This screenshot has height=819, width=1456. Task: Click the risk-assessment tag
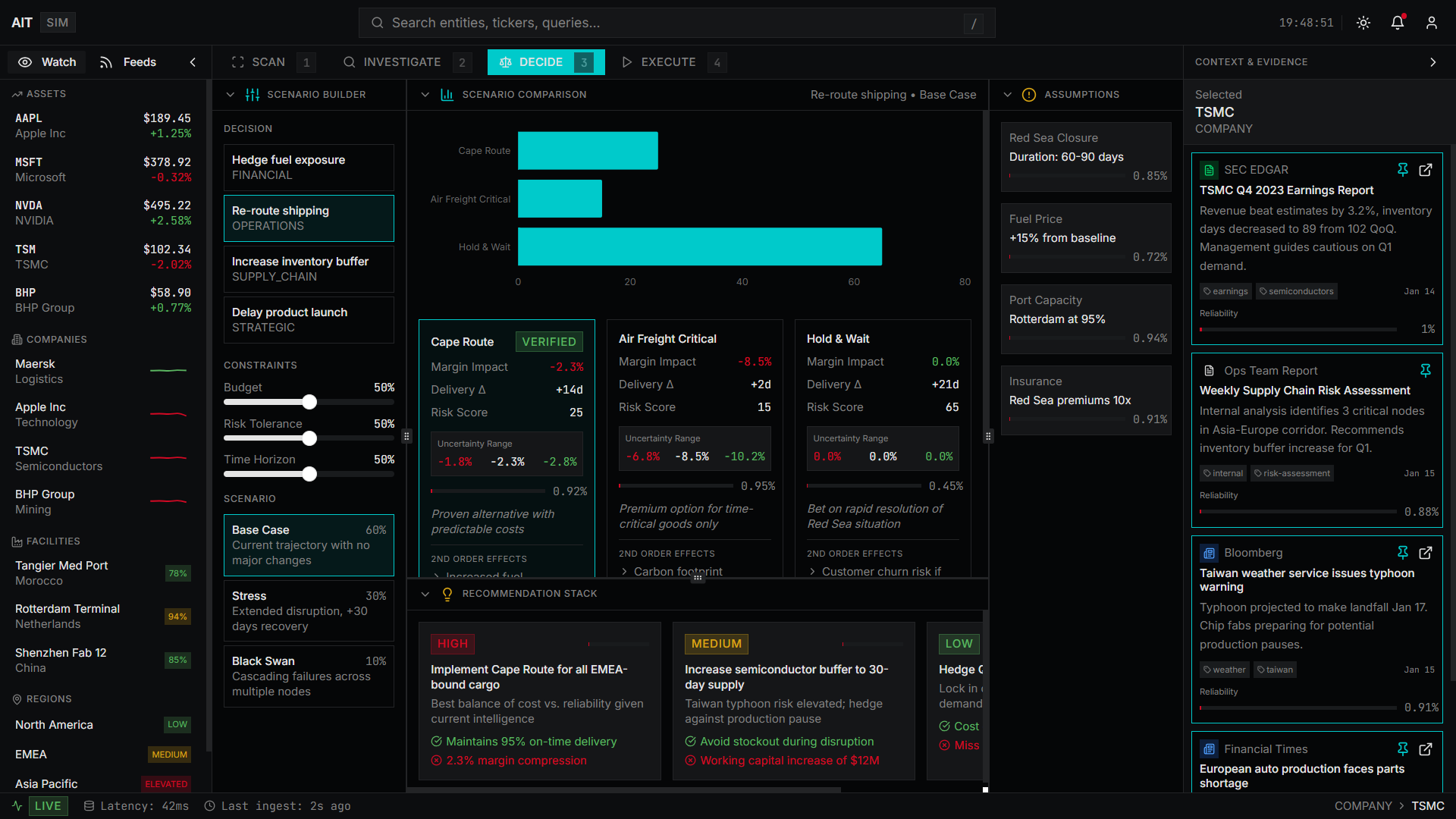(x=1291, y=473)
